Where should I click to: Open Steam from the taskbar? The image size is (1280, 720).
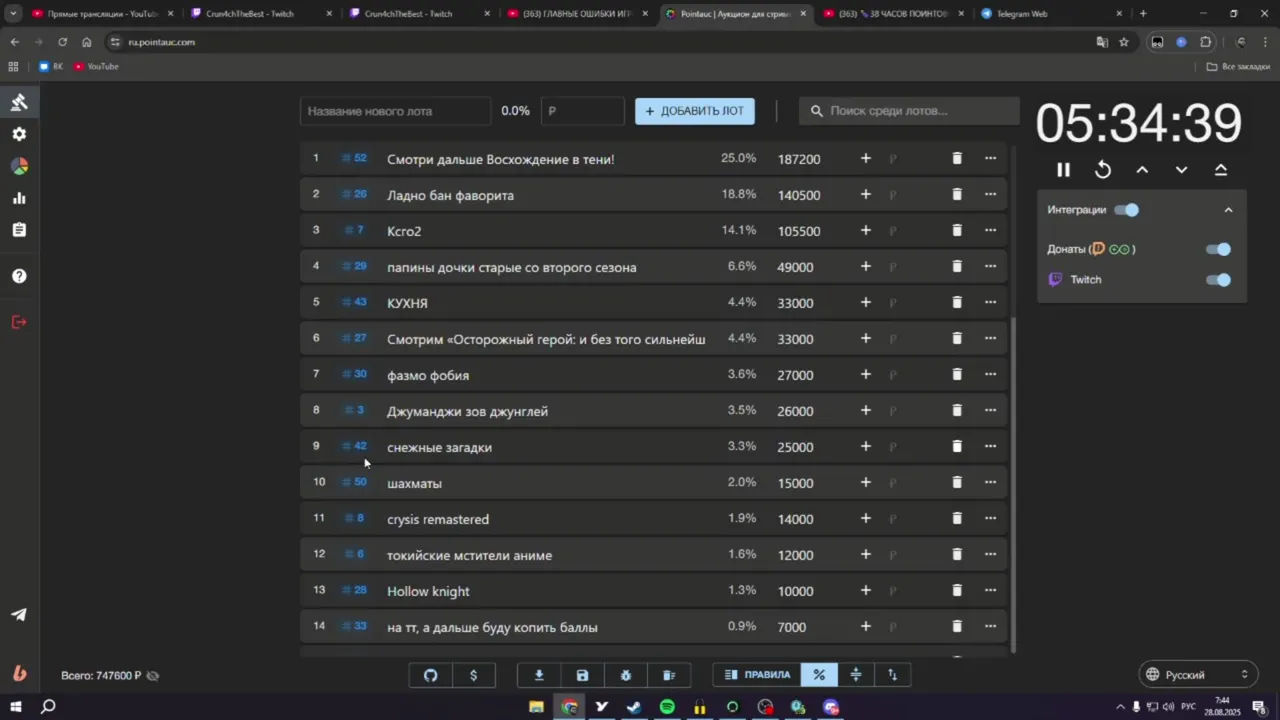click(x=634, y=707)
